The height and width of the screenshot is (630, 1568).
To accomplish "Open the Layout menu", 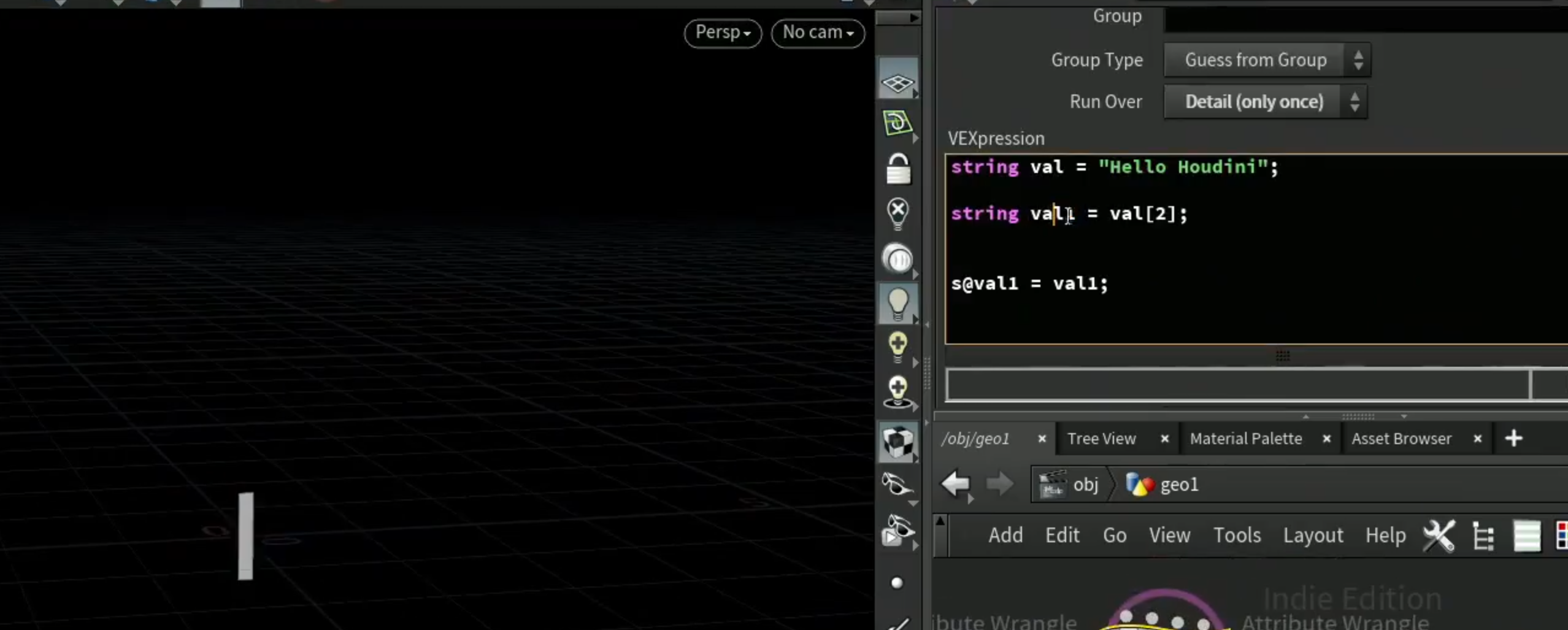I will click(x=1313, y=536).
